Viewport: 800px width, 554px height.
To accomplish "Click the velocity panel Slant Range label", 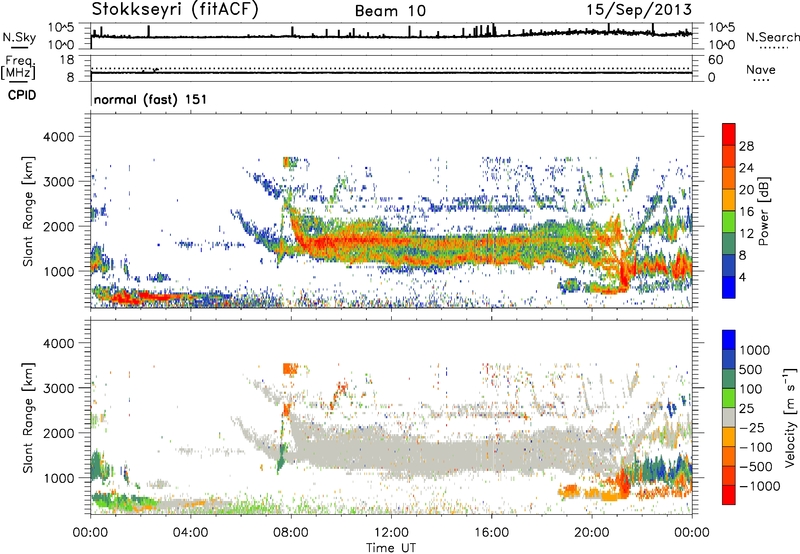I will 28,417.
